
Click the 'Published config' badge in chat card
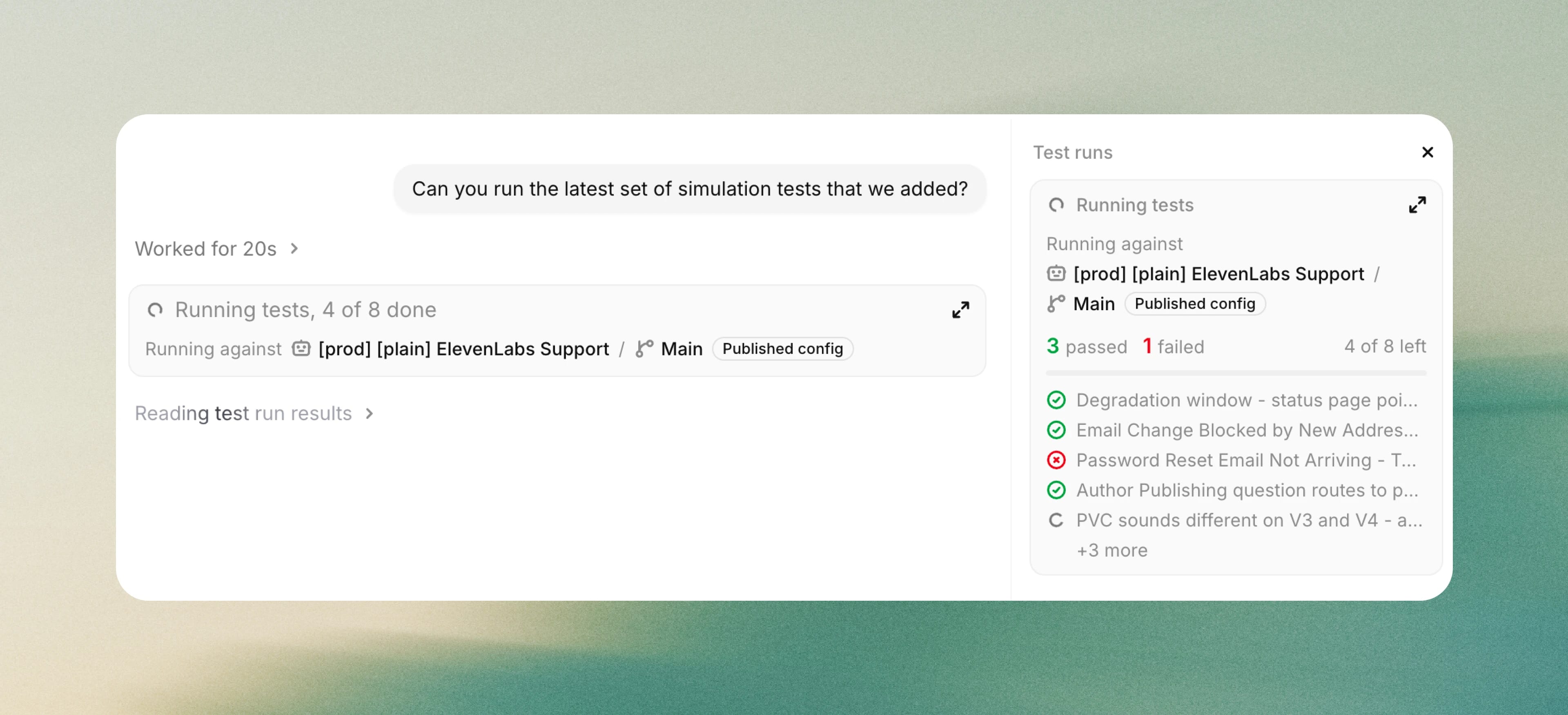[782, 349]
